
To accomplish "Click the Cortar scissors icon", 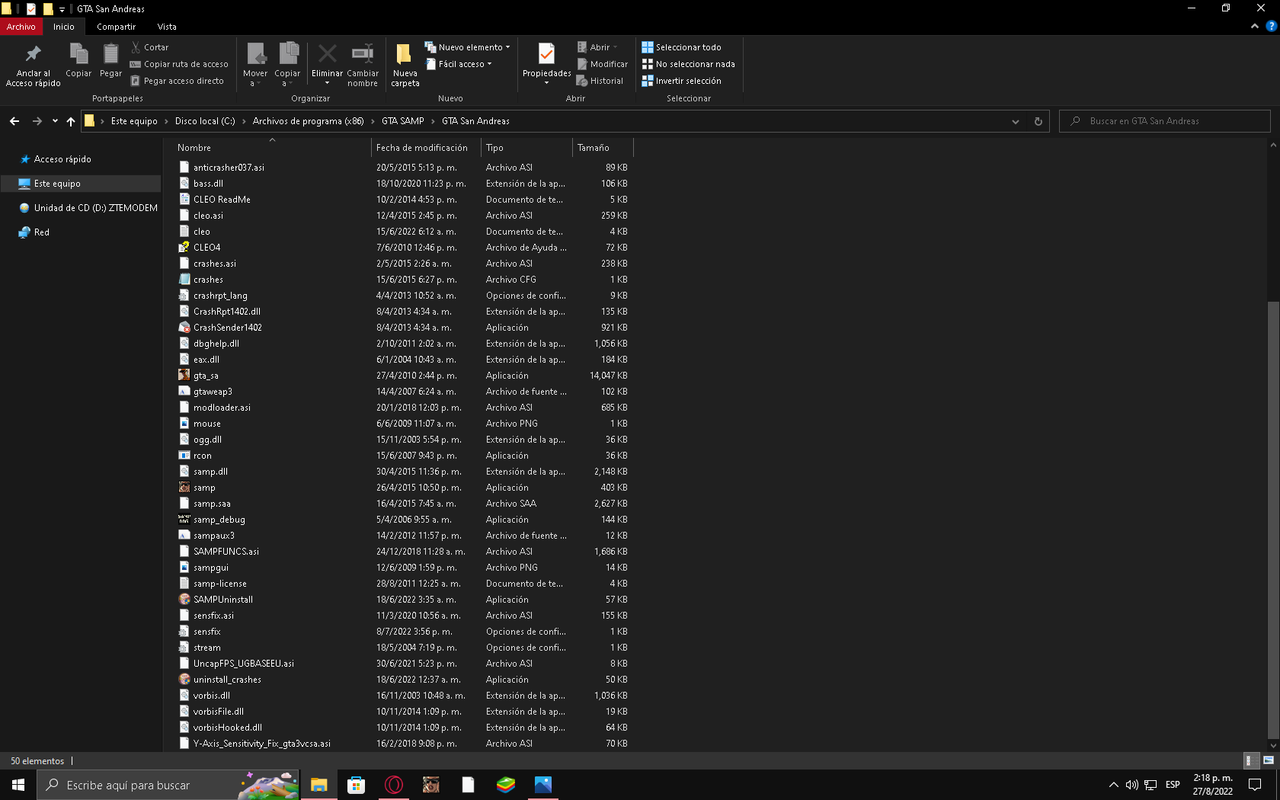I will click(x=136, y=47).
